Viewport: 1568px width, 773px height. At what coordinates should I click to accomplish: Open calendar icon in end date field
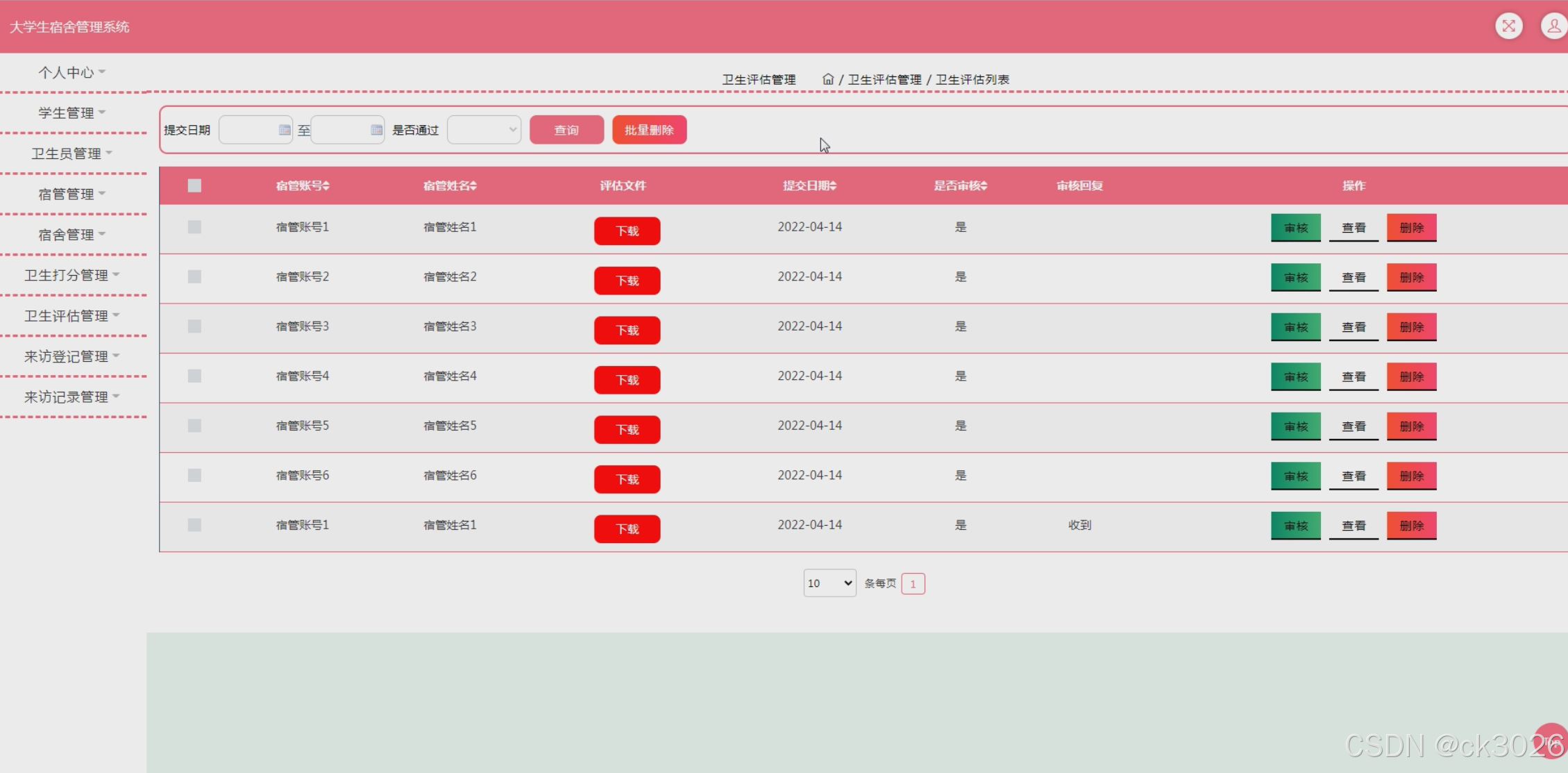[x=376, y=130]
